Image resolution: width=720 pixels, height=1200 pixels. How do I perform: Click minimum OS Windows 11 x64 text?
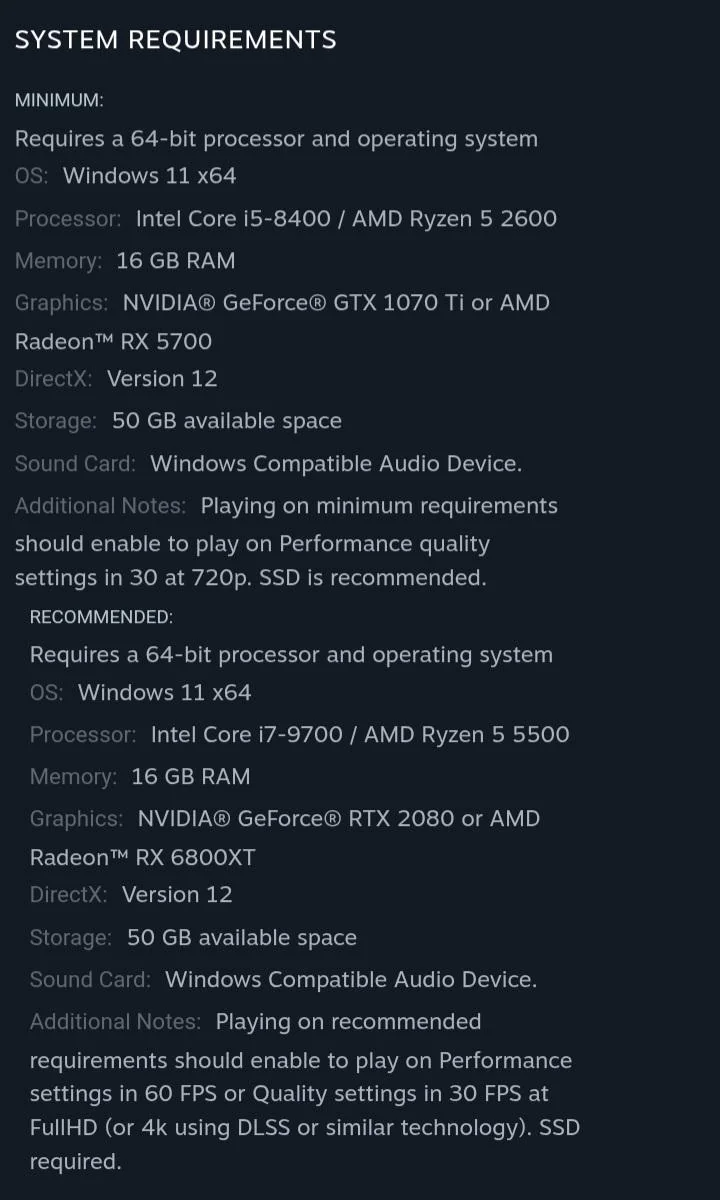149,176
